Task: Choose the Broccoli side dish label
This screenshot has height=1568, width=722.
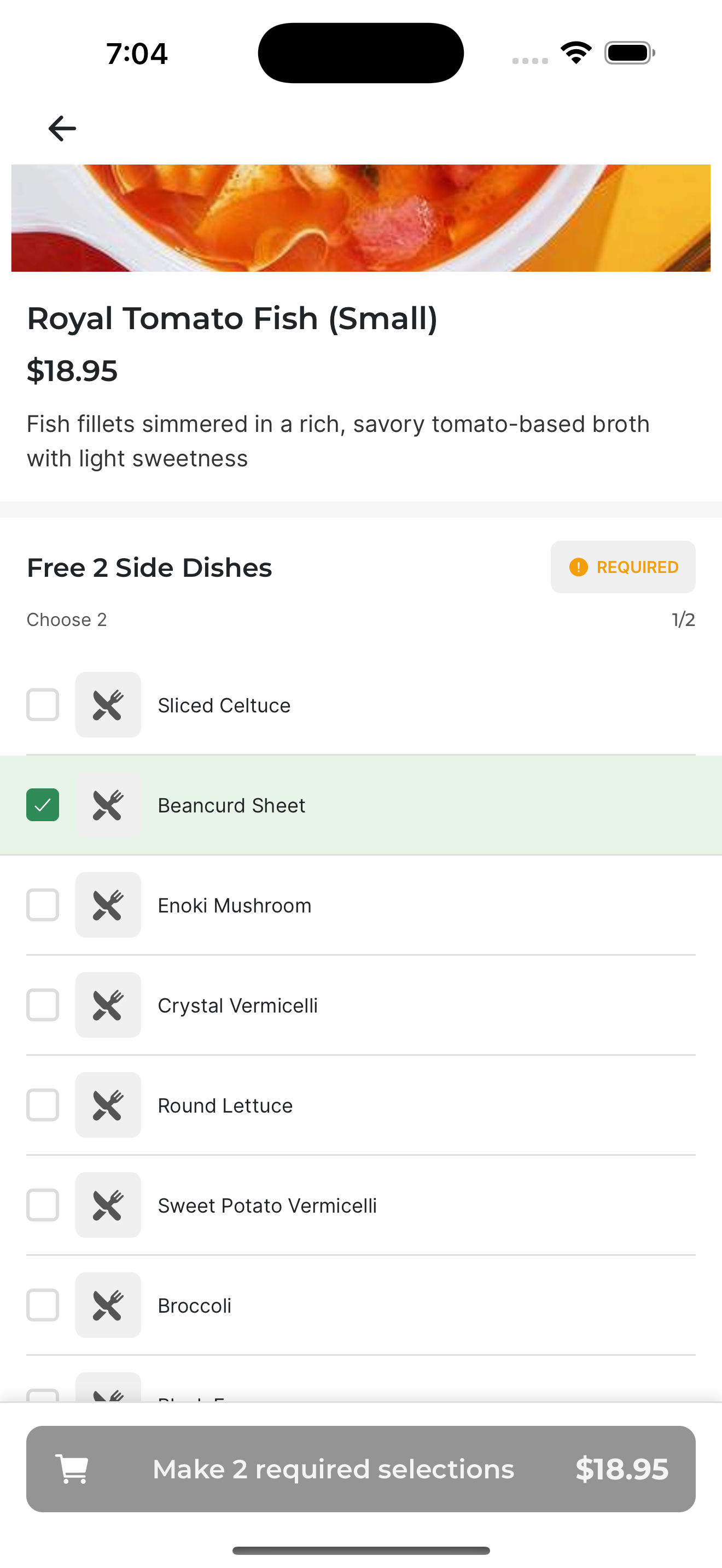Action: (194, 1306)
